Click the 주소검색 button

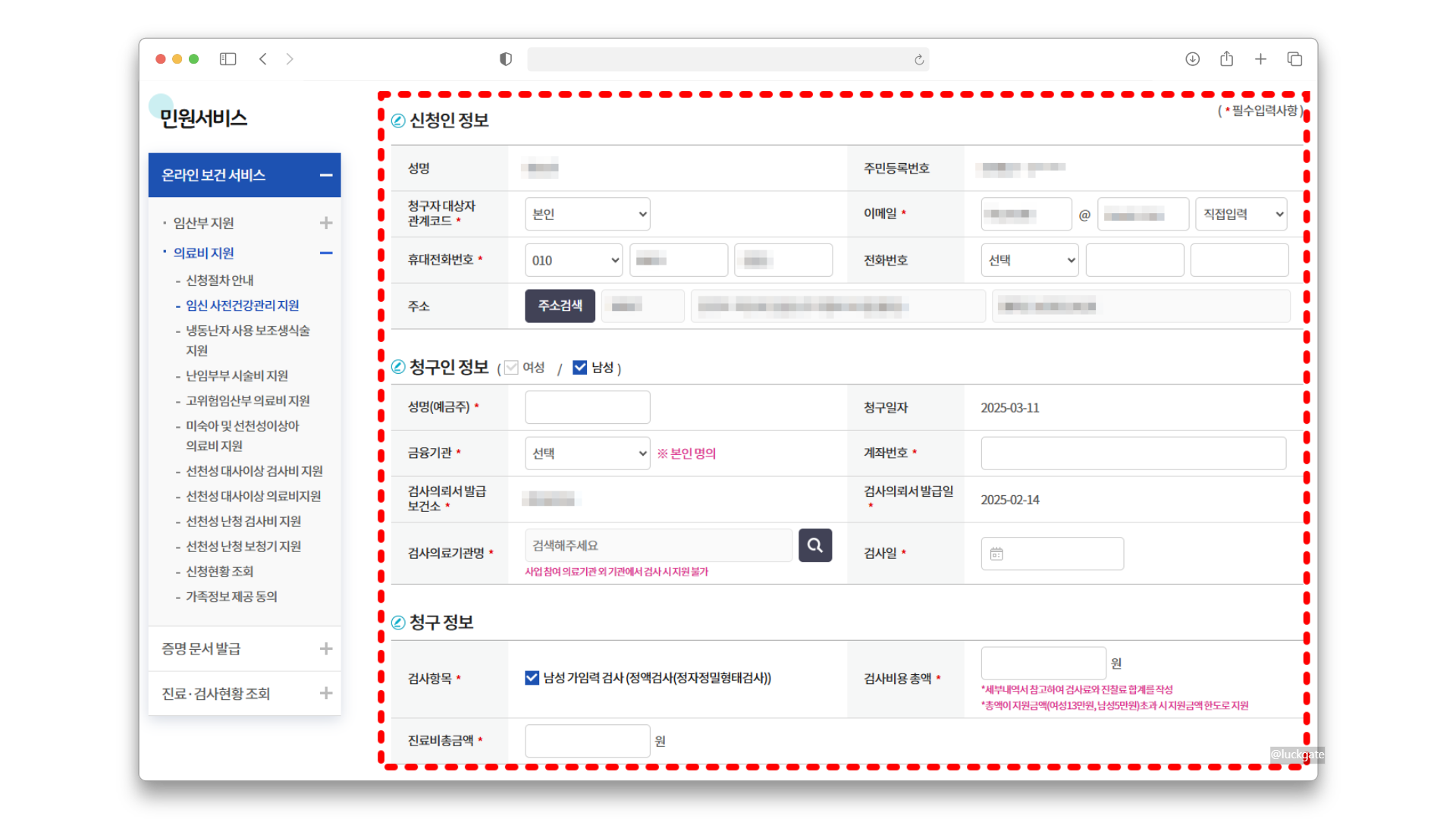point(560,306)
